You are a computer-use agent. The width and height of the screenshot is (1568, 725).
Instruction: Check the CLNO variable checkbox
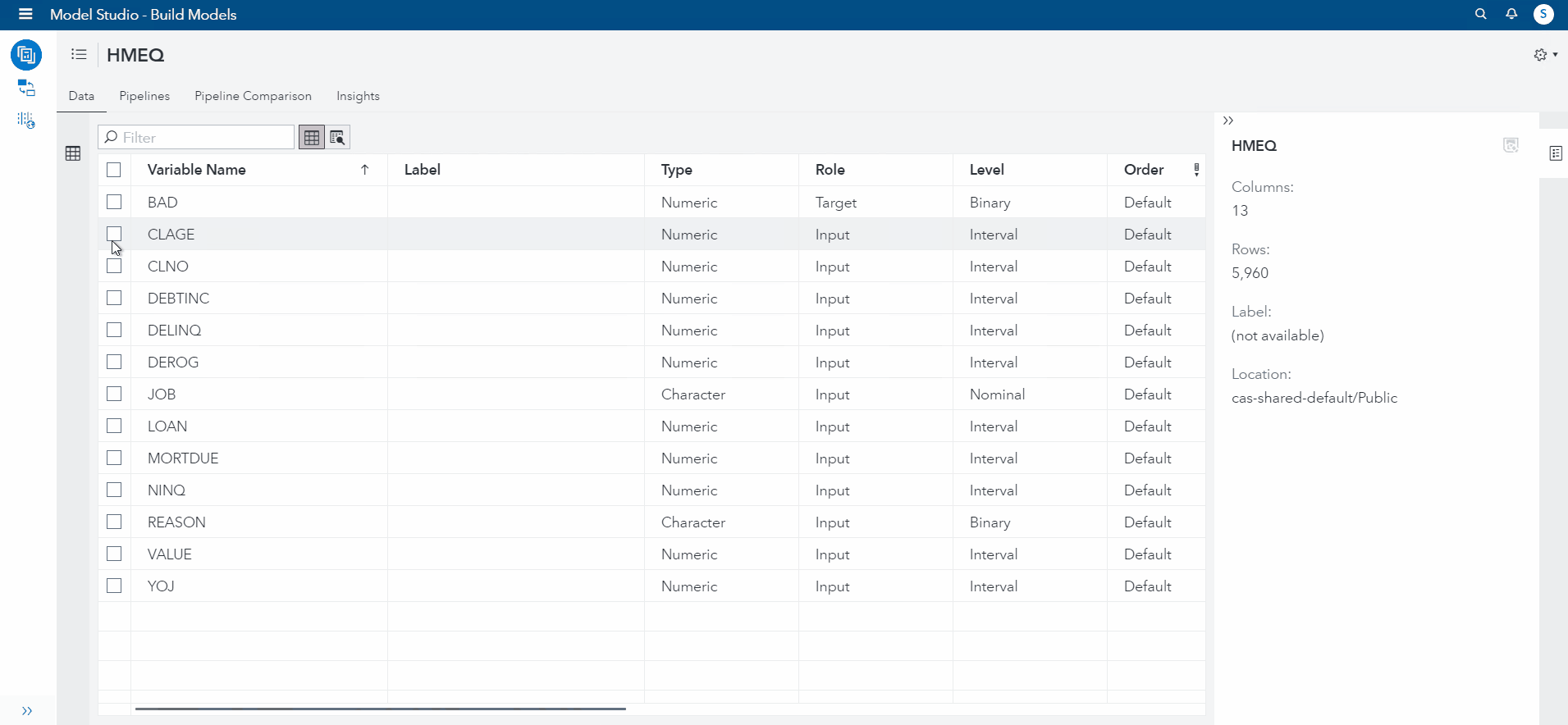pyautogui.click(x=114, y=266)
